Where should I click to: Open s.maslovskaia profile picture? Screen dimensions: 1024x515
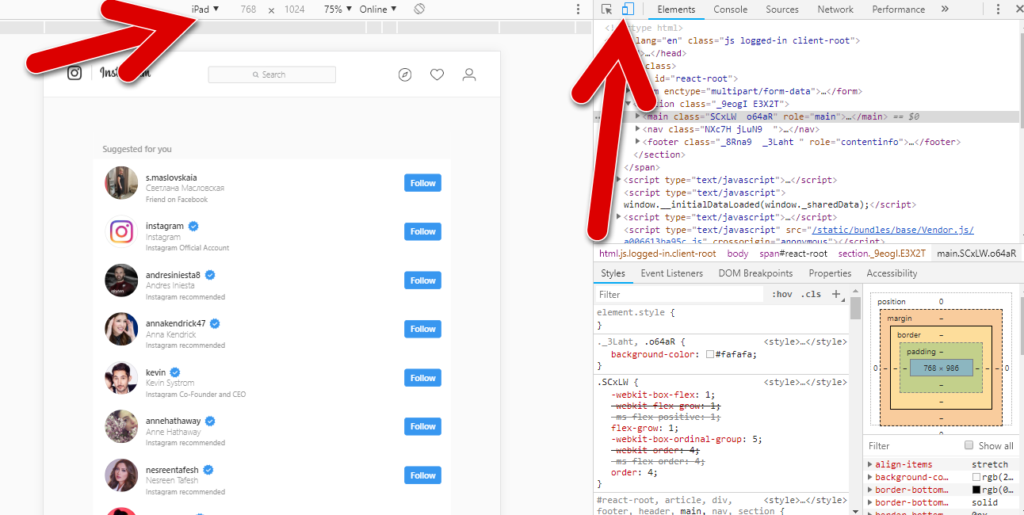coord(121,183)
